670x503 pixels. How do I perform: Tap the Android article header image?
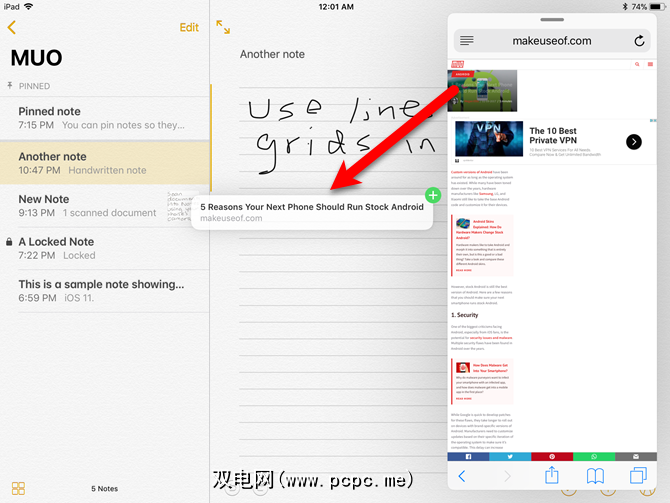[x=482, y=91]
